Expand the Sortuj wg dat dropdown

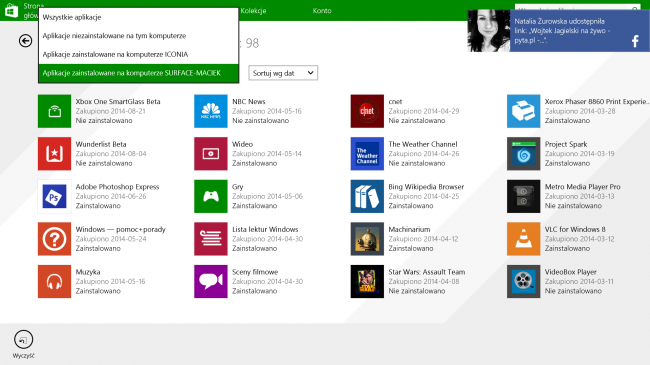pos(283,73)
